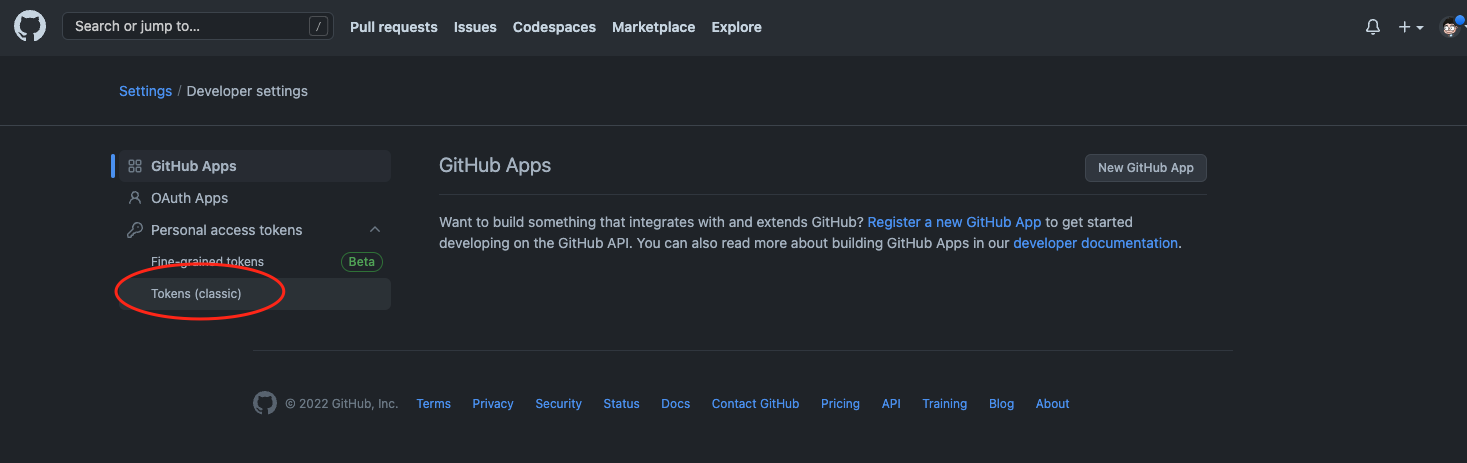Go to Pull requests

(394, 27)
